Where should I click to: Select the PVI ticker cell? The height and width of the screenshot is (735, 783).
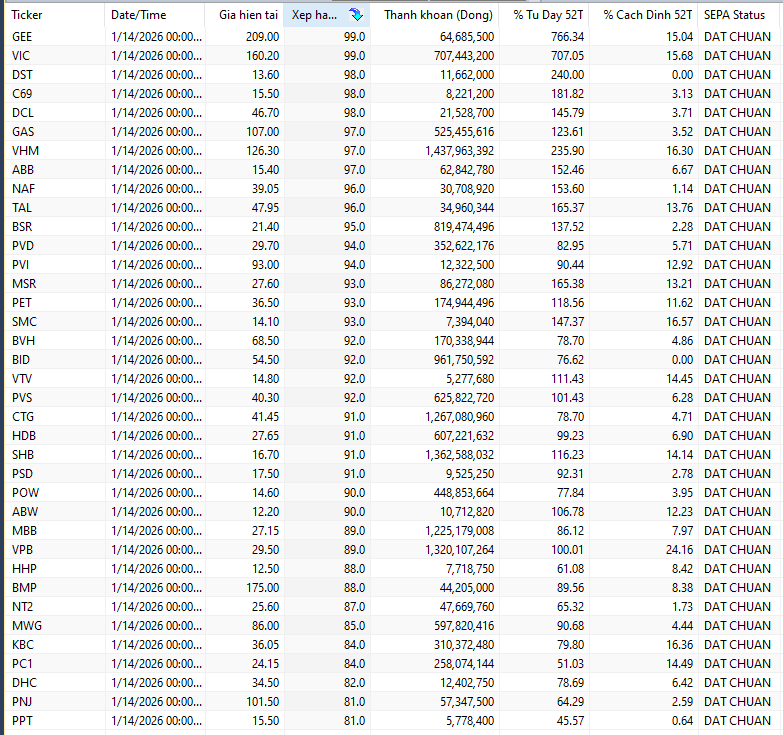coord(20,264)
